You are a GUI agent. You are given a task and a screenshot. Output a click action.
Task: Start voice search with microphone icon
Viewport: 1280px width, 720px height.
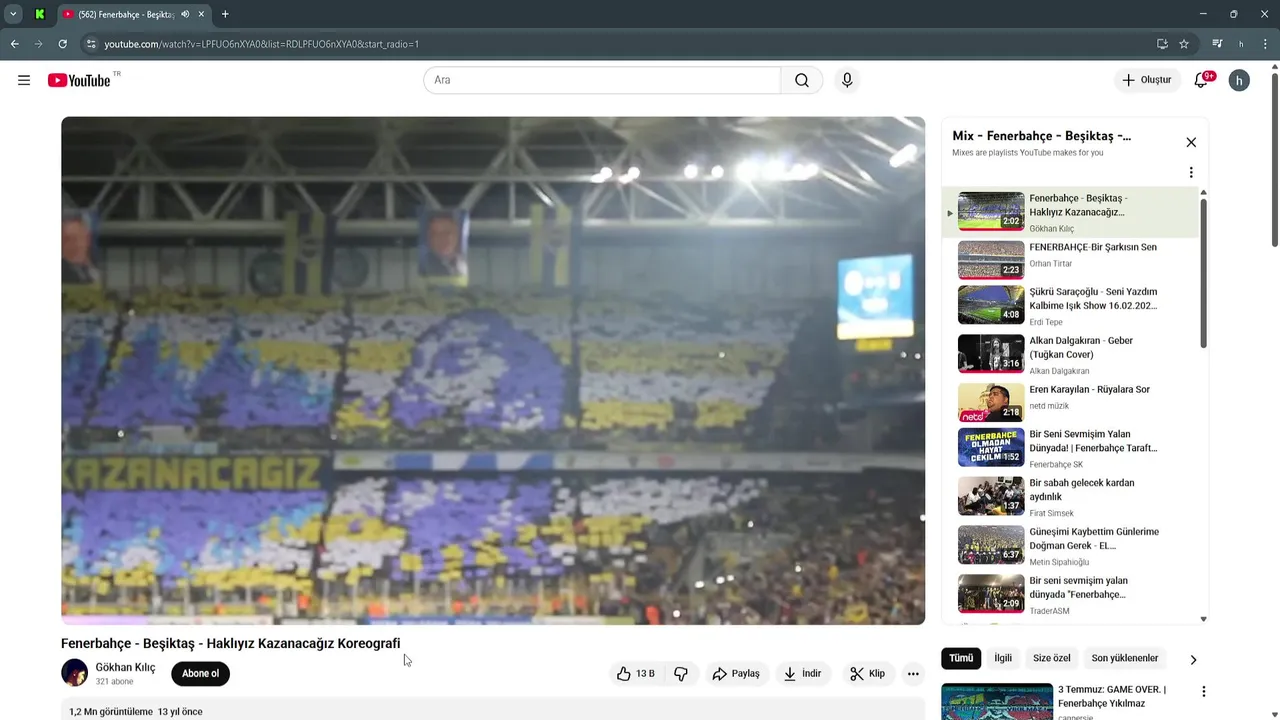(847, 80)
